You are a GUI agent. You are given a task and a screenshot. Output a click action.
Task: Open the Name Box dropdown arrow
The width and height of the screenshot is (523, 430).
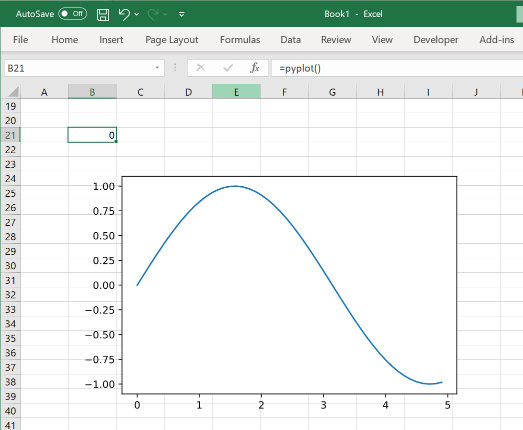pyautogui.click(x=157, y=68)
